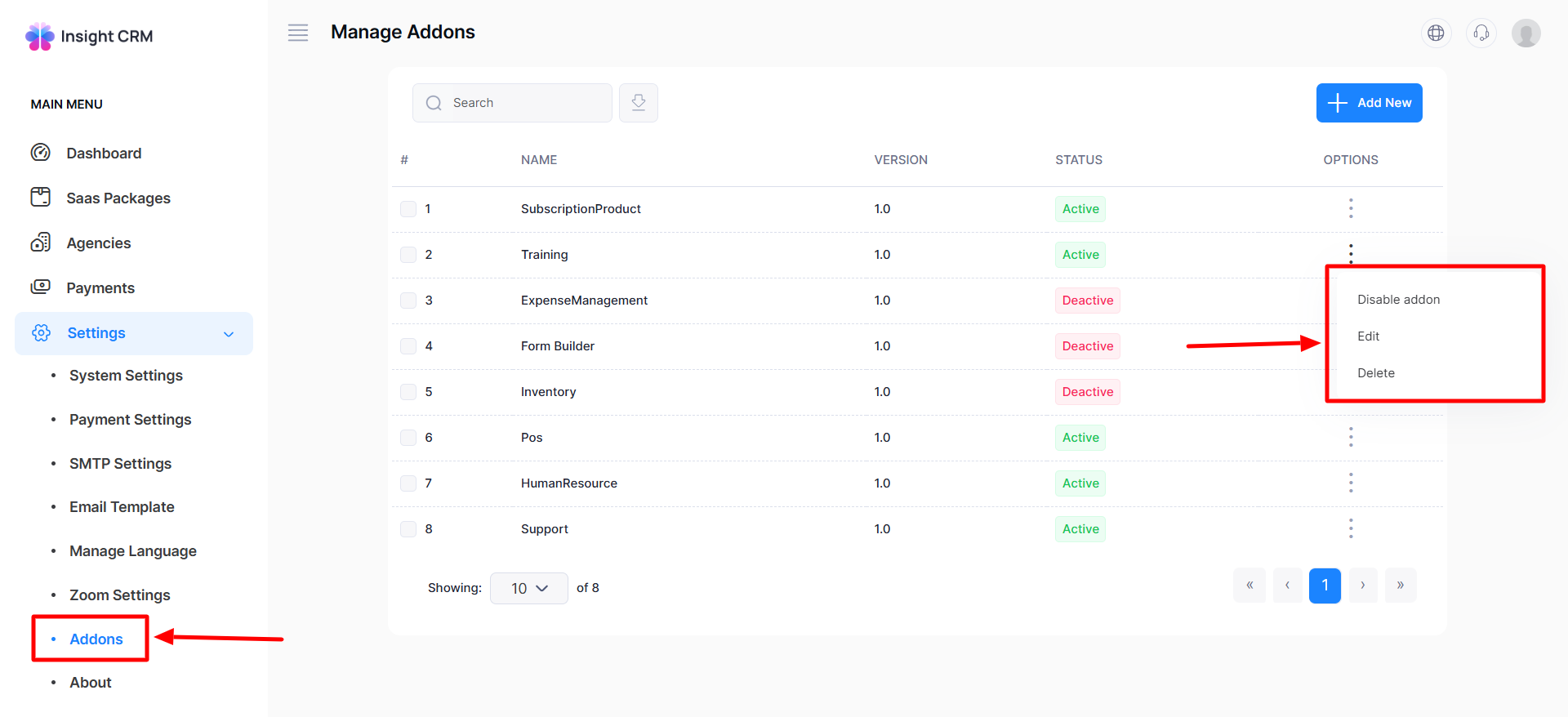Screen dimensions: 1568x717
Task: Click the Add New button
Action: [1369, 103]
